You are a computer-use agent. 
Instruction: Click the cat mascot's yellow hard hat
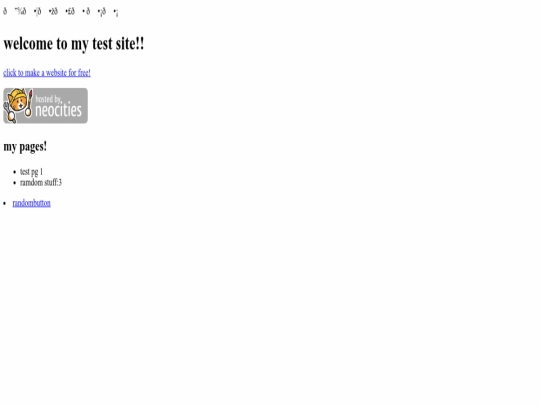click(x=17, y=93)
